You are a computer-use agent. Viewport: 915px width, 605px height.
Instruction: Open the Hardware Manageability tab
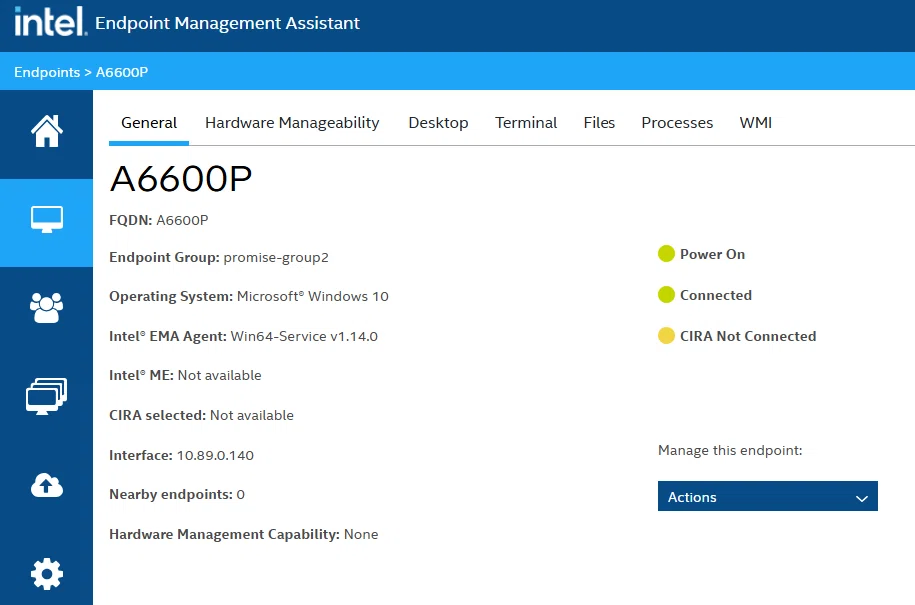click(292, 123)
